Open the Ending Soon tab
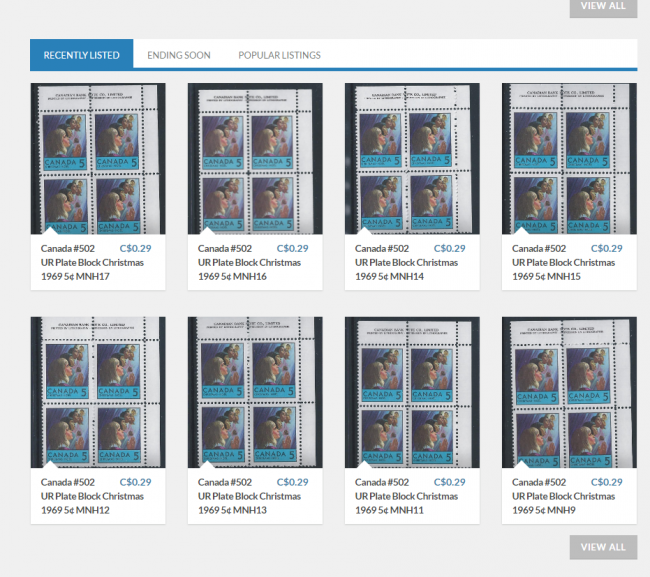Viewport: 650px width, 577px height. click(179, 55)
